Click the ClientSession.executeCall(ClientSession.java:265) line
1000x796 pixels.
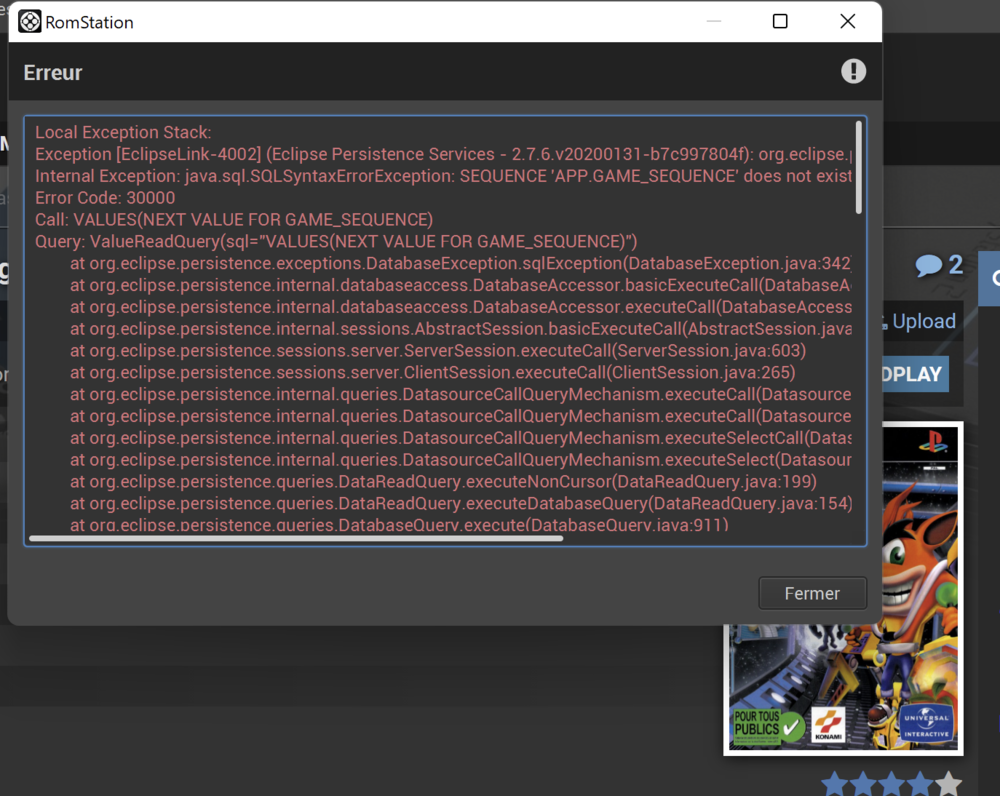coord(433,372)
